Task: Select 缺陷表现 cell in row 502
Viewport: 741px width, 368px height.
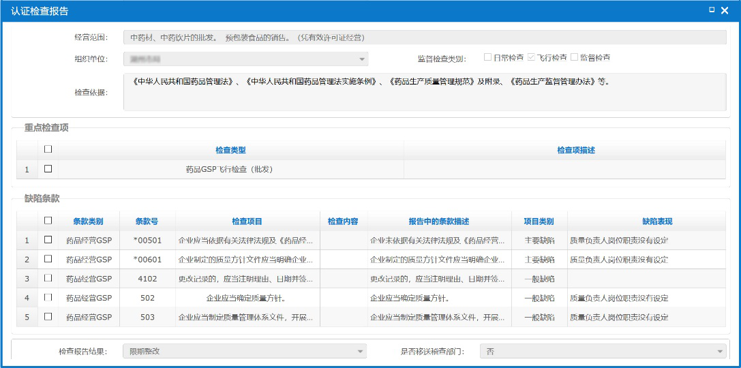Action: coord(646,298)
